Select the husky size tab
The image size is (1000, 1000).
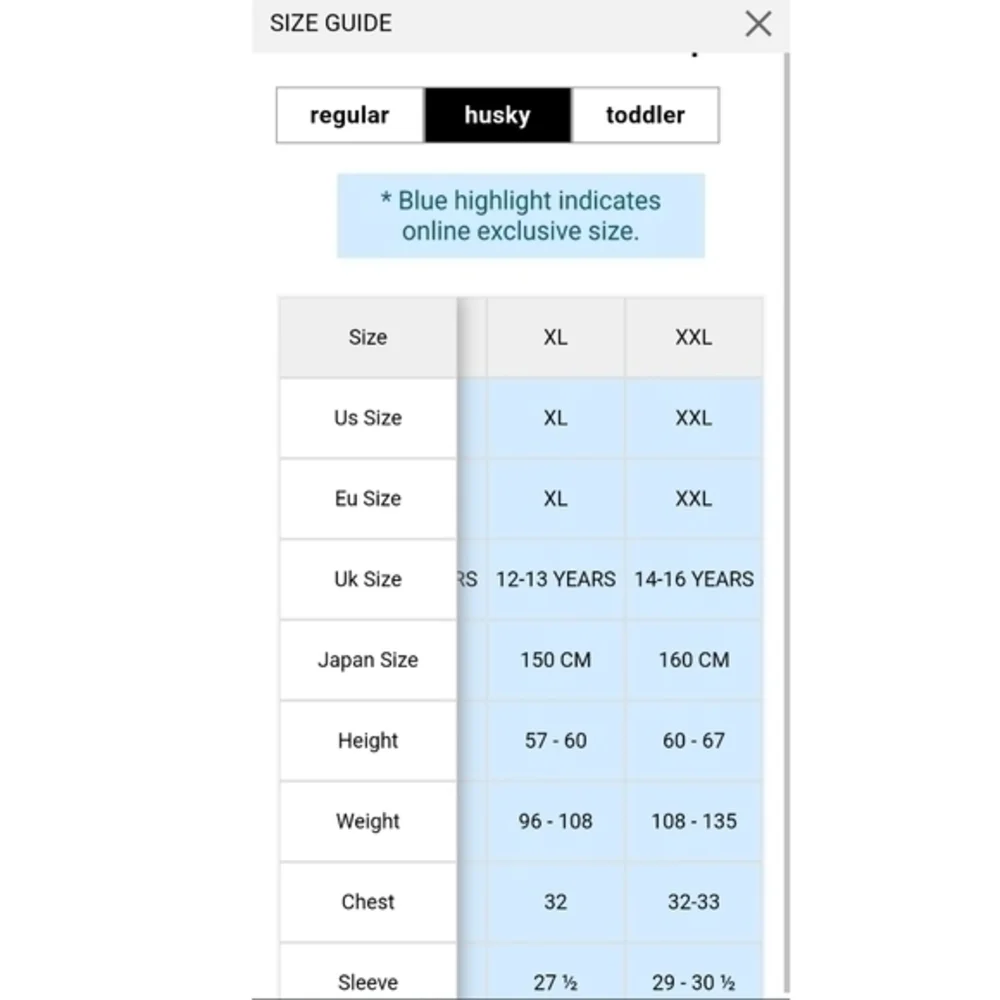497,115
